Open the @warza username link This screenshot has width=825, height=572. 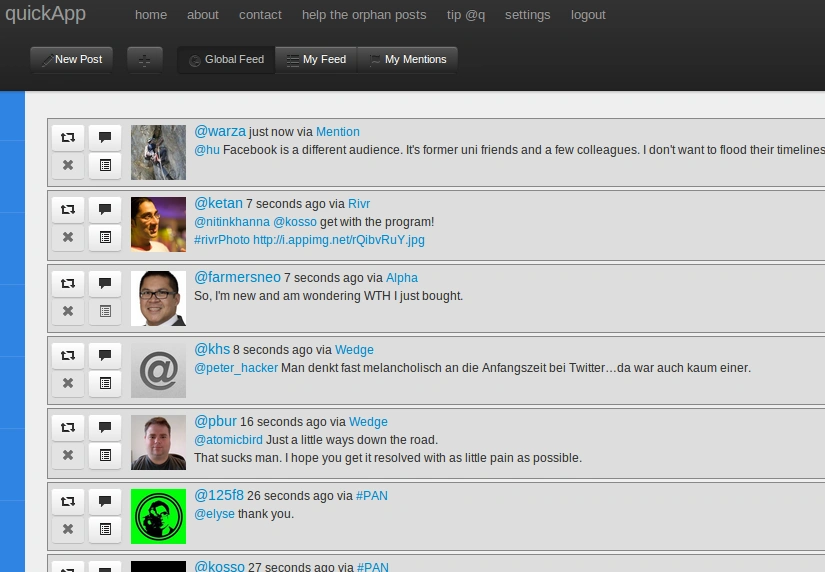[220, 131]
